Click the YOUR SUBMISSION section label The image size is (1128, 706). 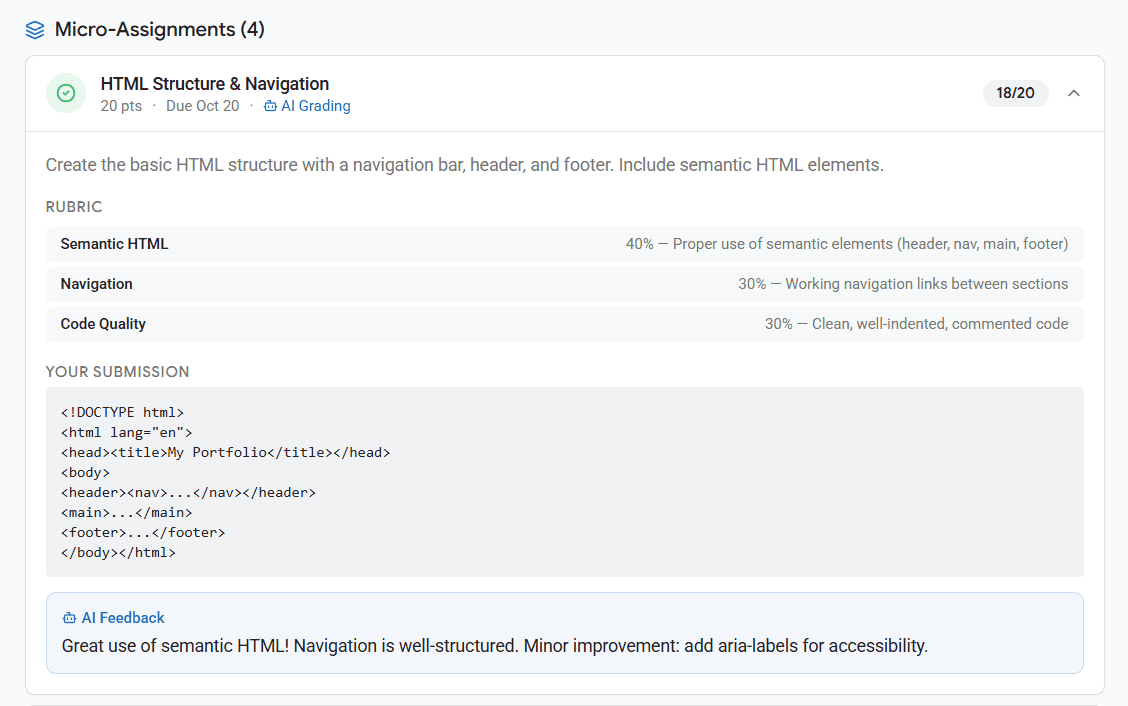117,372
